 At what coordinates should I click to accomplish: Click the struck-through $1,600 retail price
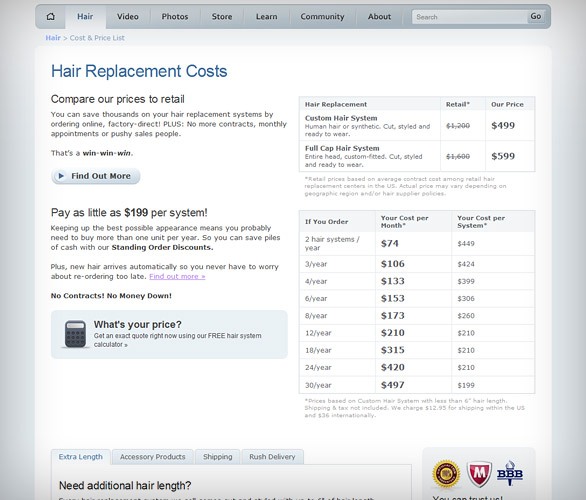(x=458, y=157)
